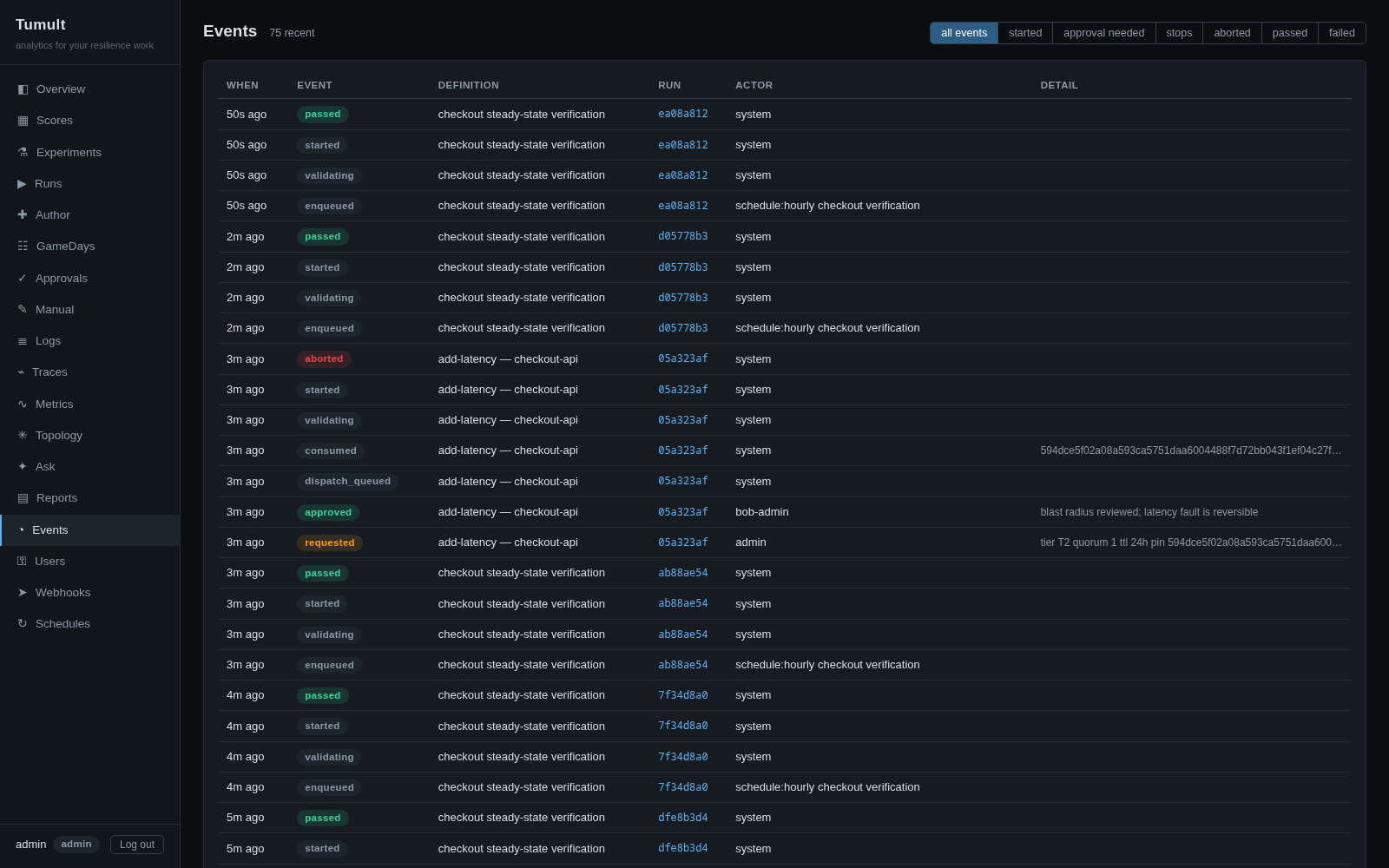Viewport: 1389px width, 868px height.
Task: Filter events by 'failed'
Action: [1341, 33]
